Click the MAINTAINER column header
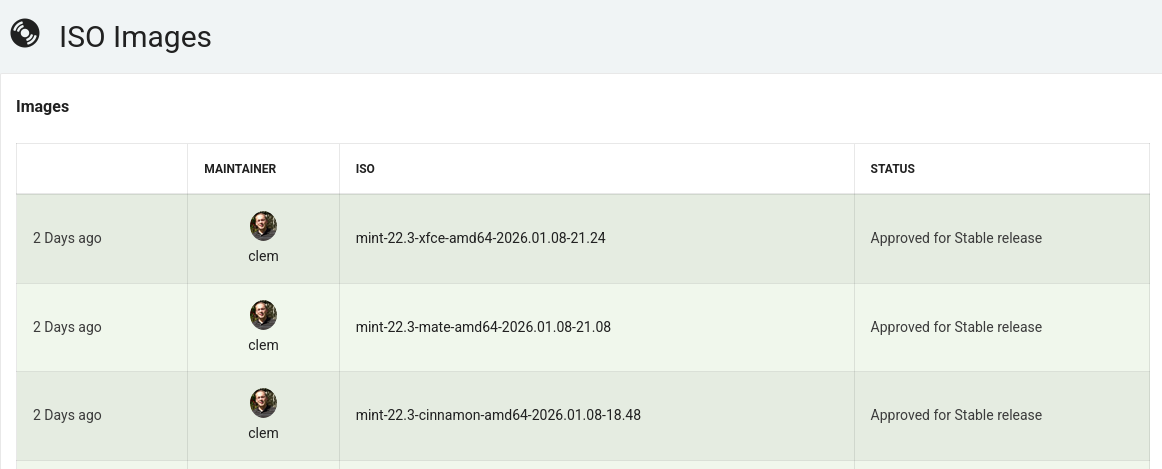Screen dimensions: 1162x469 (240, 169)
